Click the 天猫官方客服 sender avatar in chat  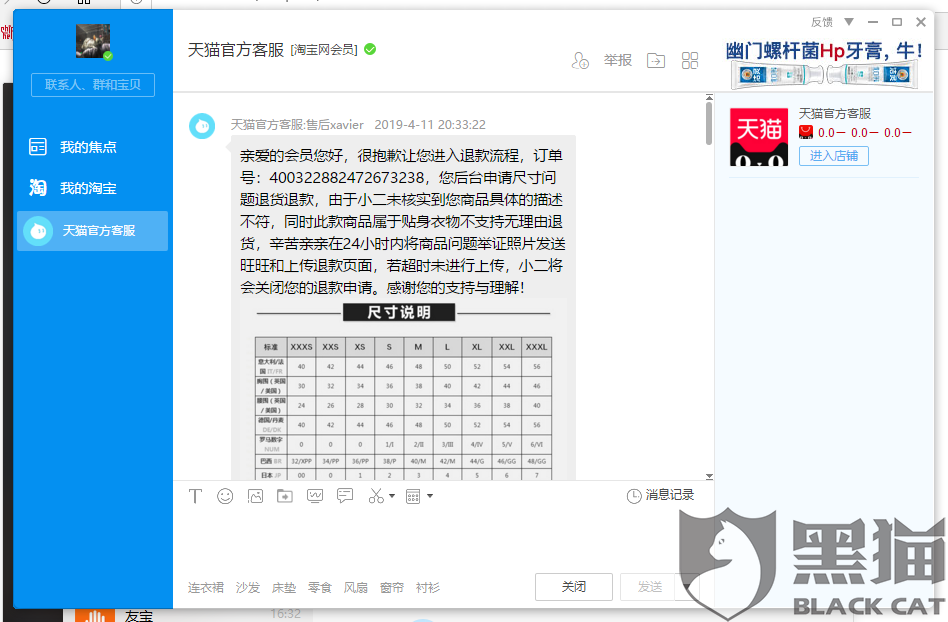coord(202,126)
